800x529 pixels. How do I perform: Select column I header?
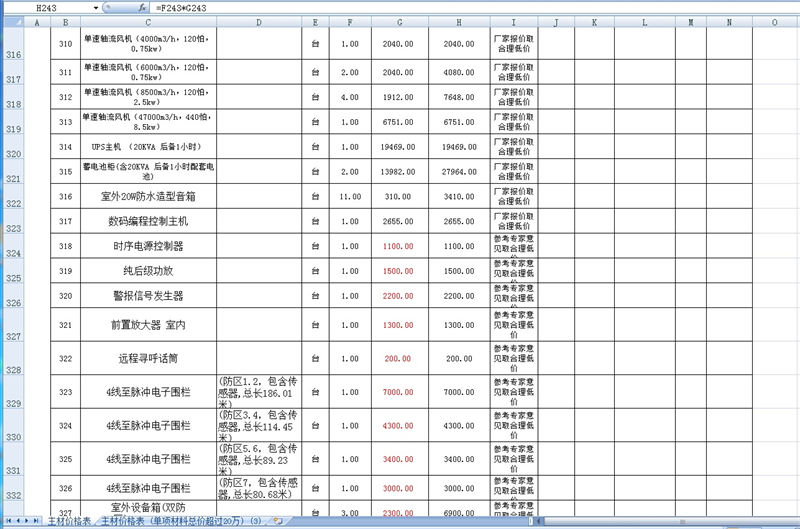point(513,22)
